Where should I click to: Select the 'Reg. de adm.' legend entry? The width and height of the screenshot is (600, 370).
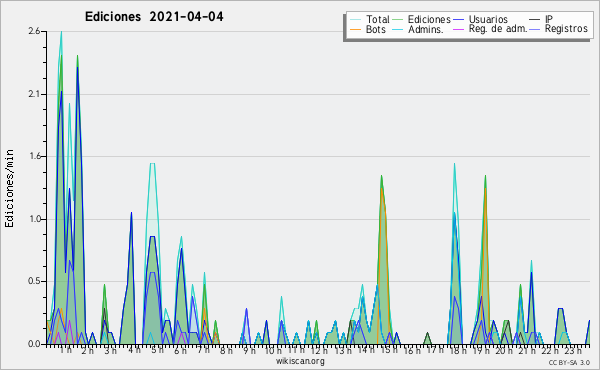pos(498,29)
